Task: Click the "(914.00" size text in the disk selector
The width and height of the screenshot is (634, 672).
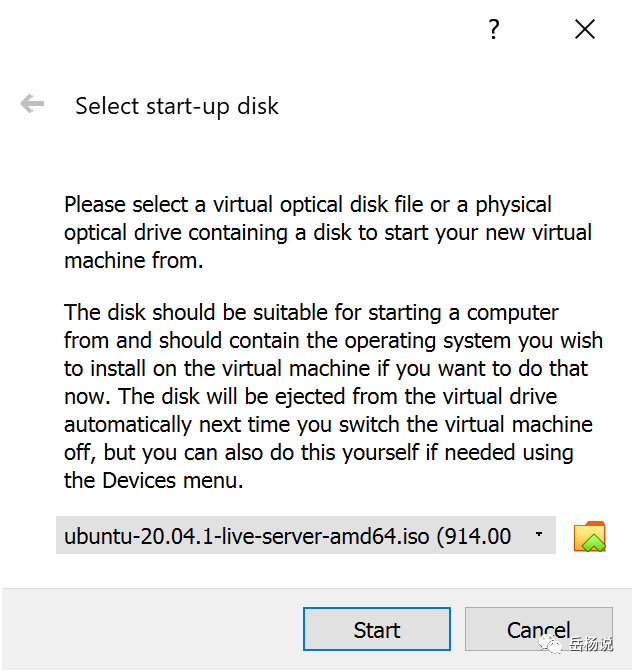Action: (476, 536)
